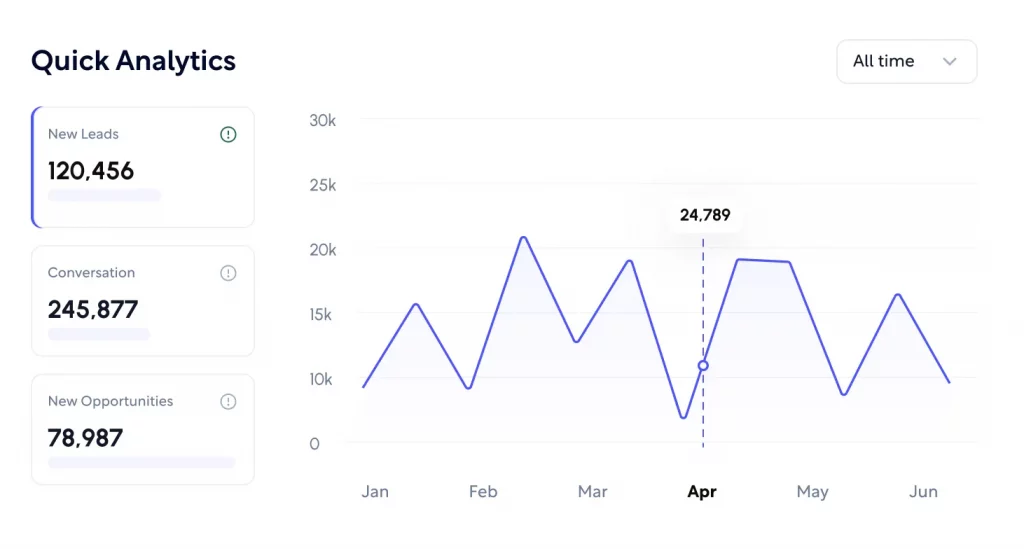This screenshot has height=549, width=1024.
Task: Click the Conversation info icon
Action: 228,273
